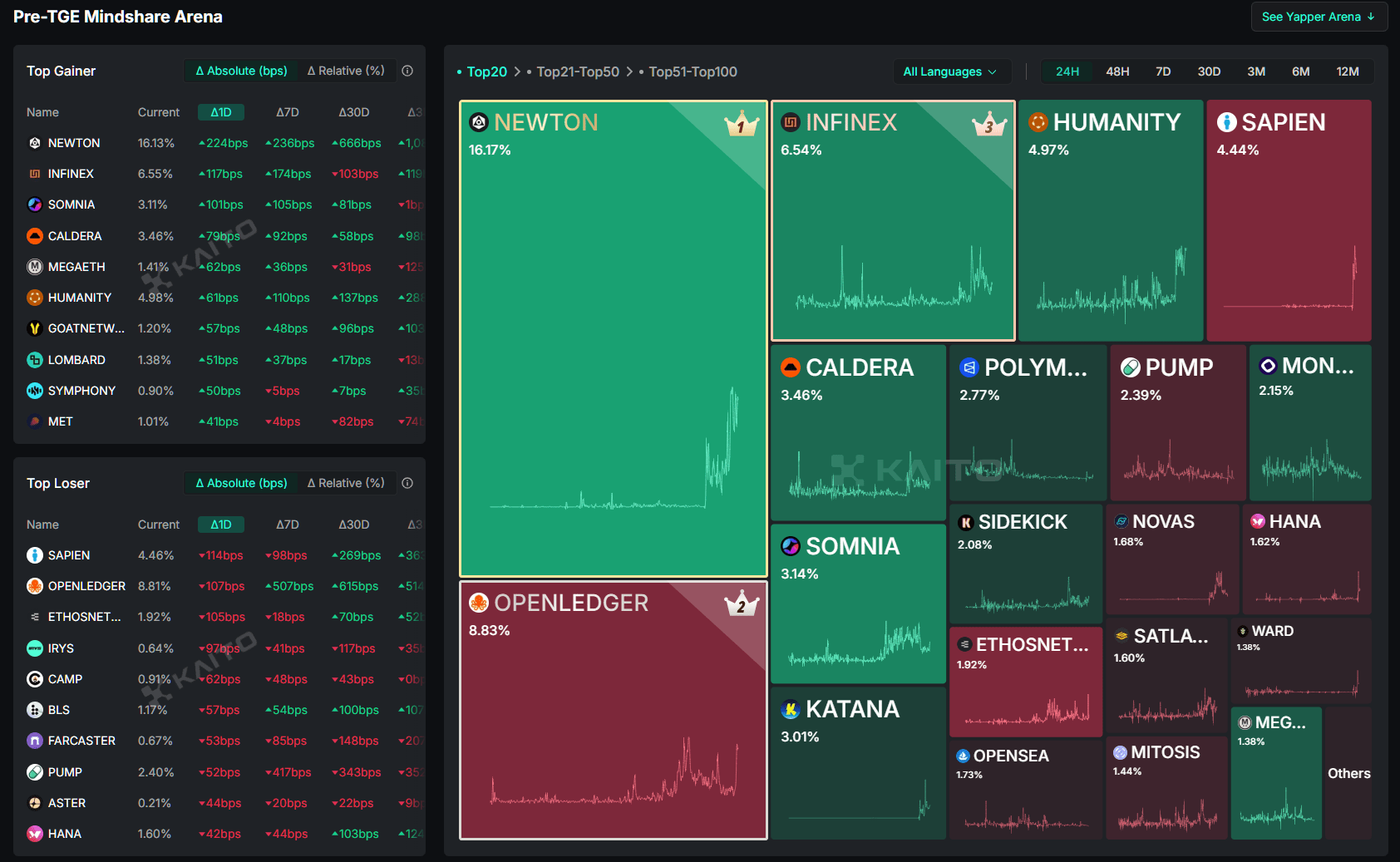Switch to the 3M timeframe tab
Viewport: 1400px width, 862px height.
coord(1256,71)
